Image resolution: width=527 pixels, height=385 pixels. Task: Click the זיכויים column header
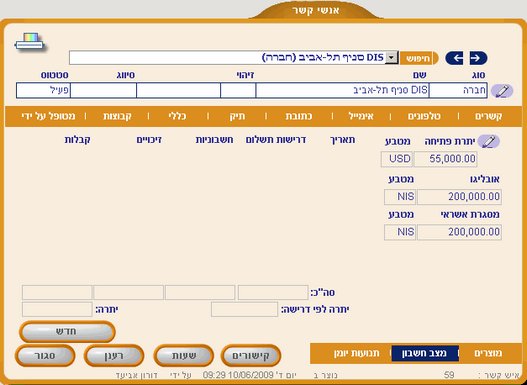(149, 140)
